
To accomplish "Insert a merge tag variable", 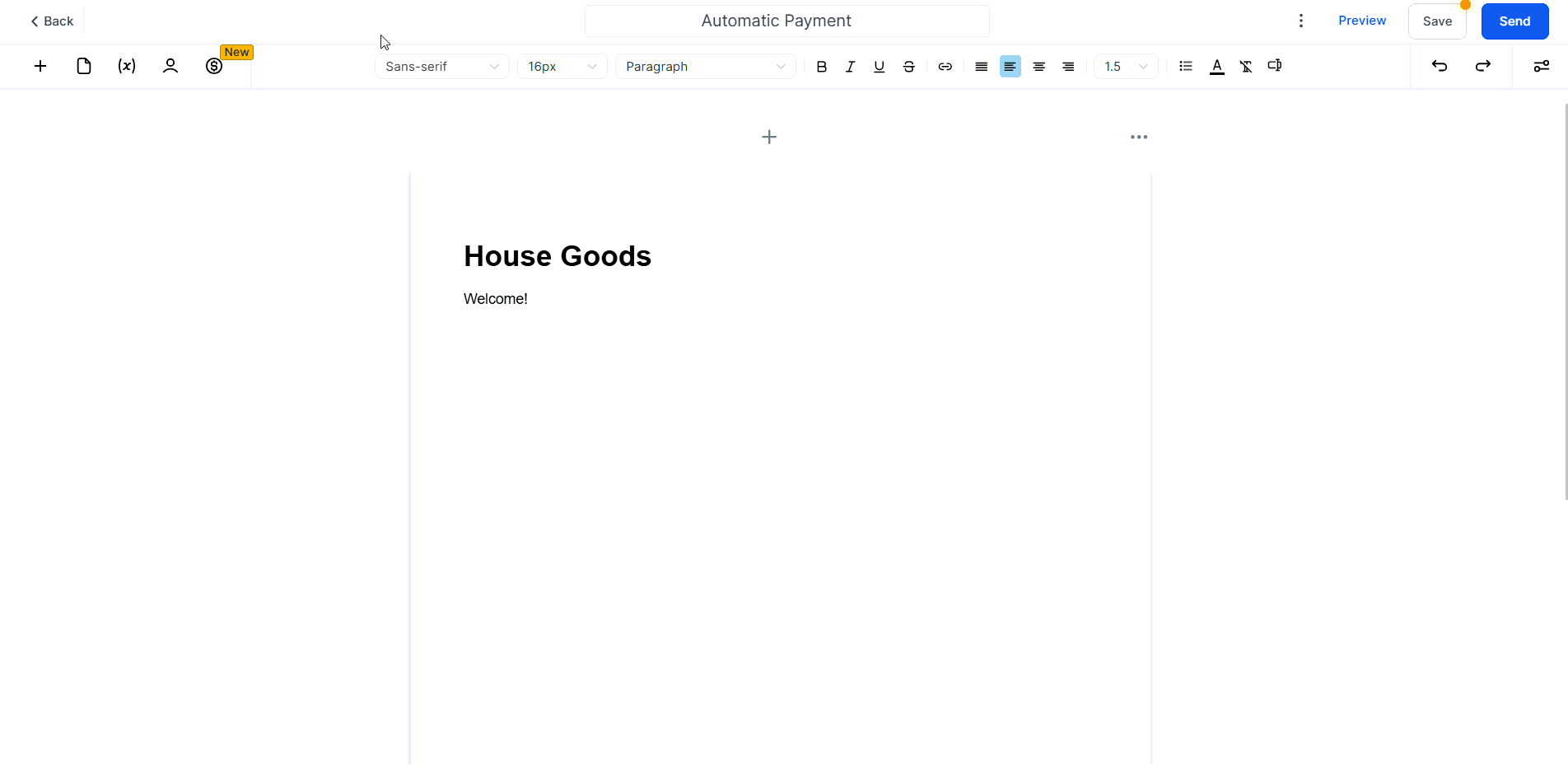I will click(x=126, y=66).
